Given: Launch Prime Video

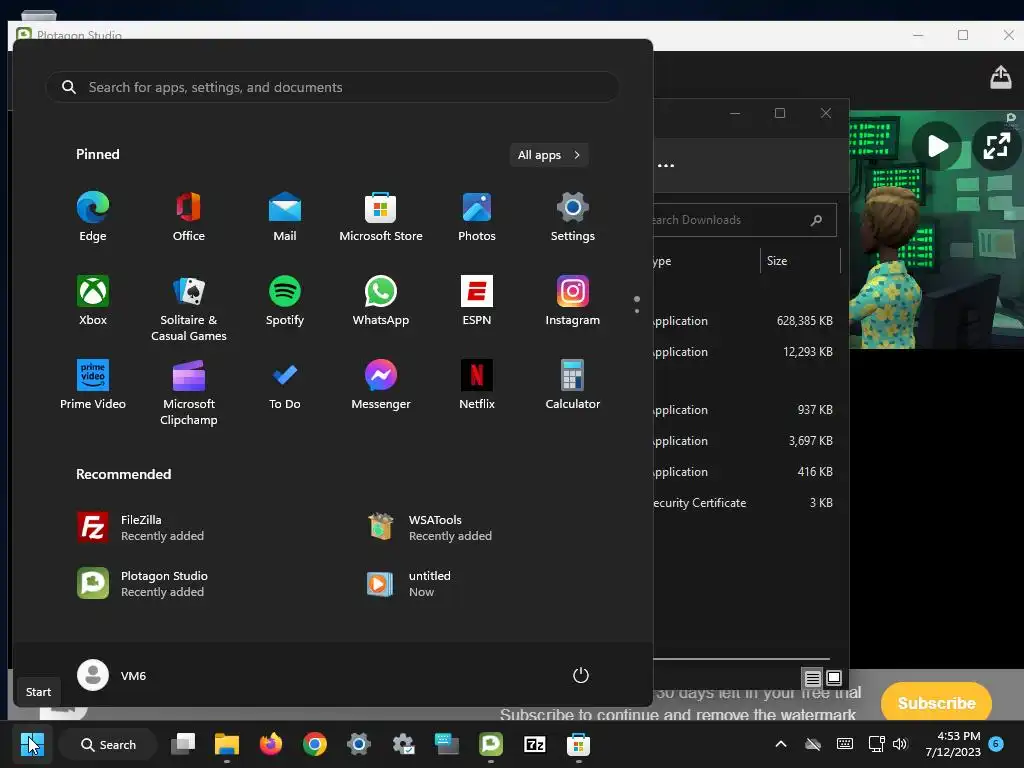Looking at the screenshot, I should [x=93, y=385].
